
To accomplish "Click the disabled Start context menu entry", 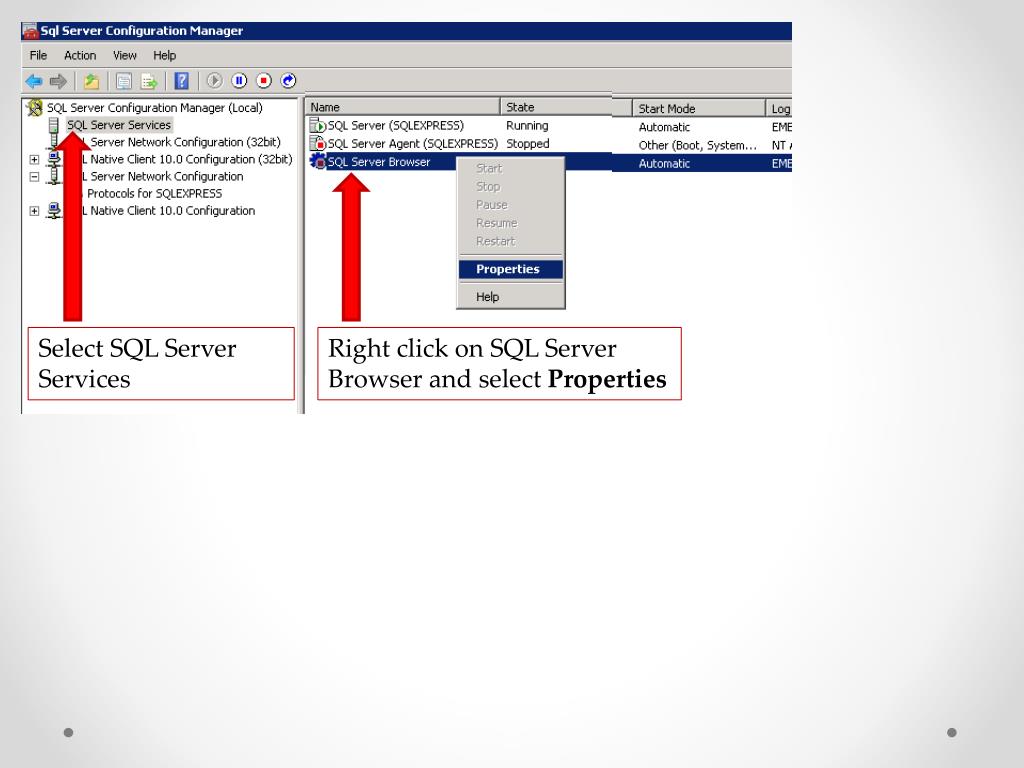I will coord(511,168).
